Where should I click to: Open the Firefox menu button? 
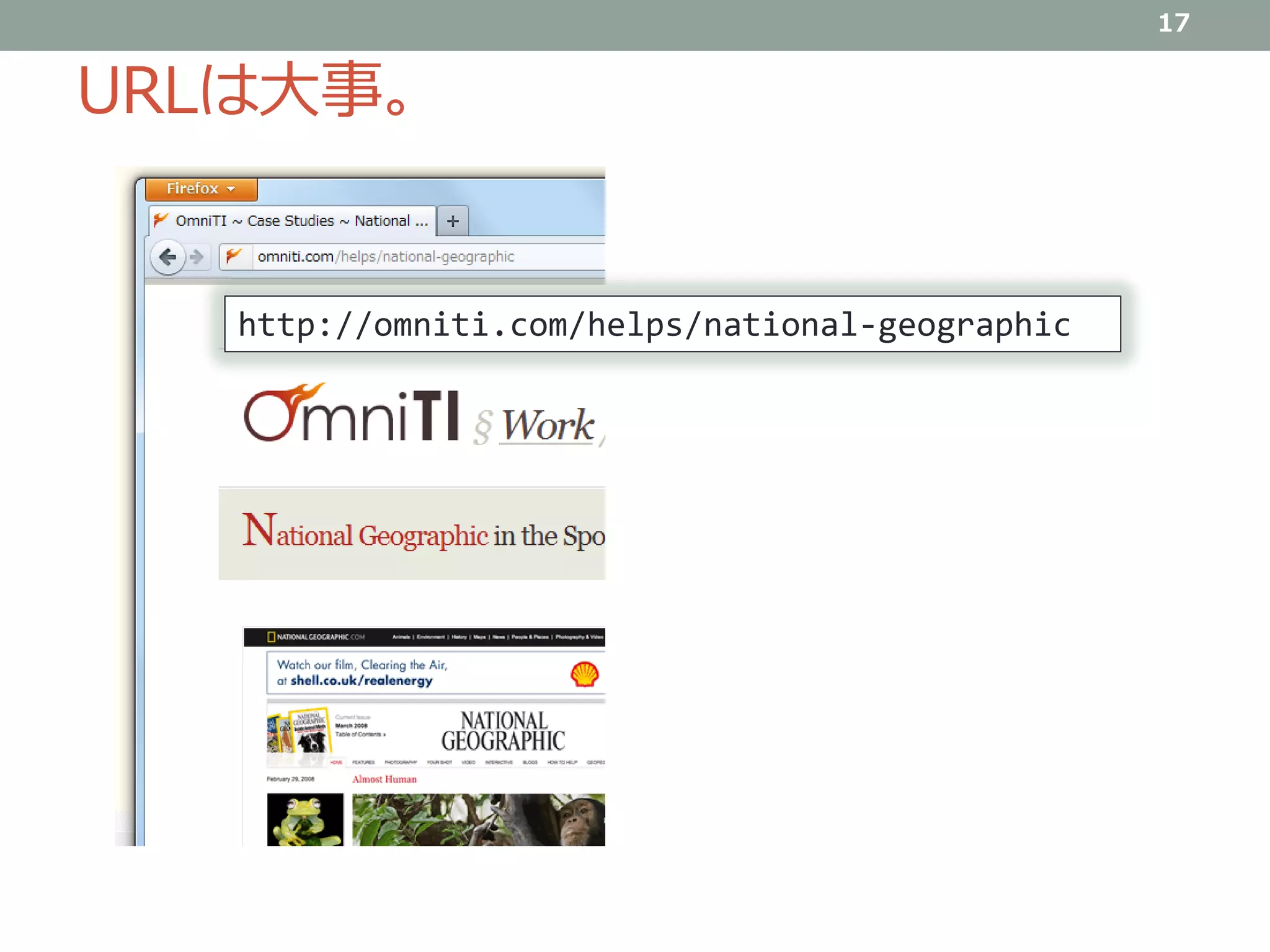point(202,189)
